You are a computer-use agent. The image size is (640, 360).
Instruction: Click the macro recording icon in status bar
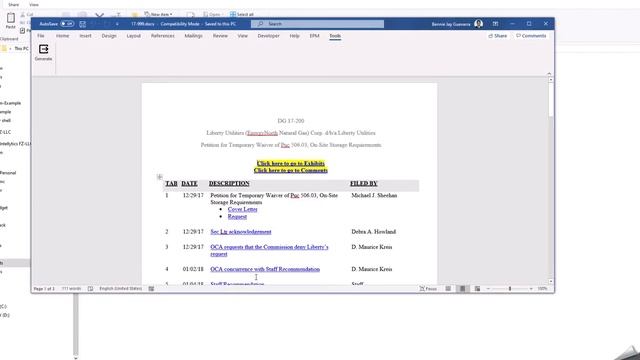pyautogui.click(x=151, y=289)
